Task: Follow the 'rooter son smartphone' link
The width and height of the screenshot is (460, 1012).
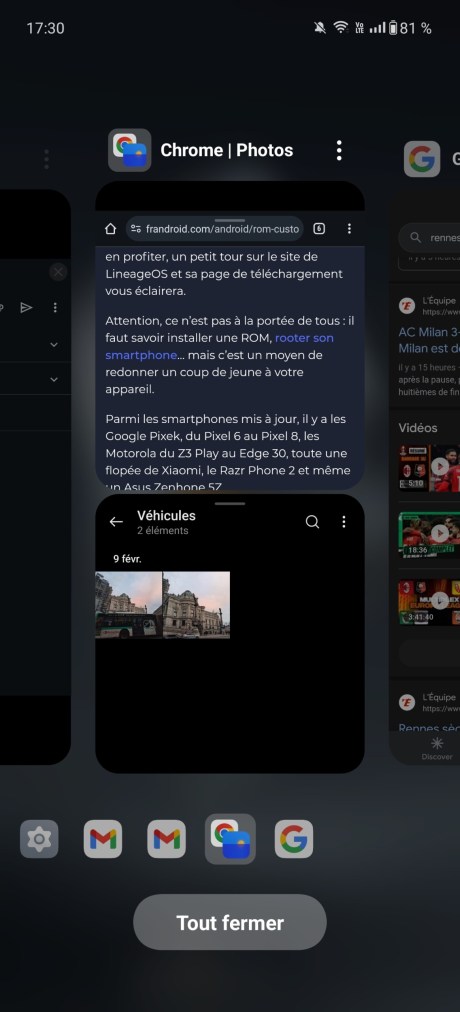Action: [x=219, y=347]
